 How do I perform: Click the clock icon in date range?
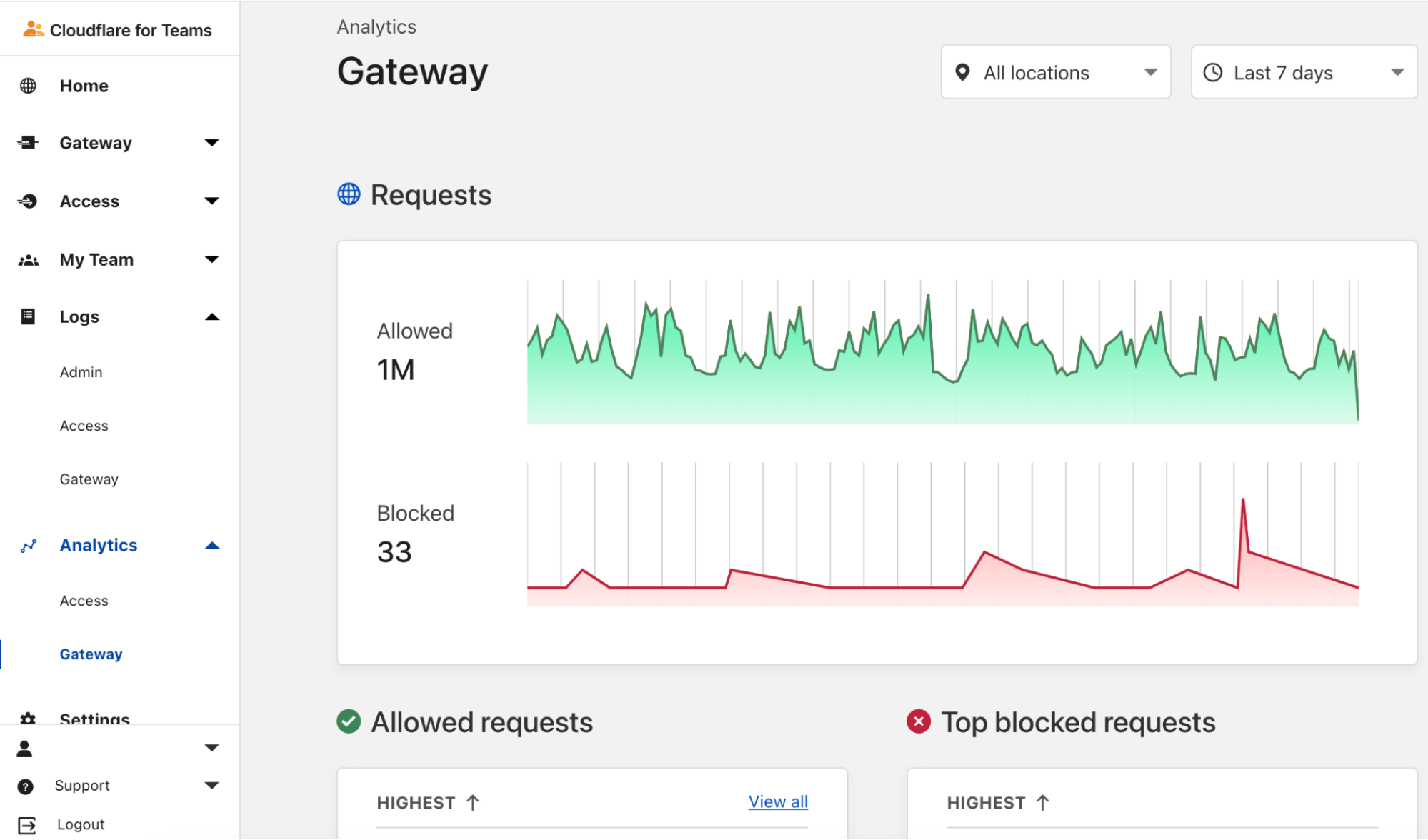coord(1213,72)
